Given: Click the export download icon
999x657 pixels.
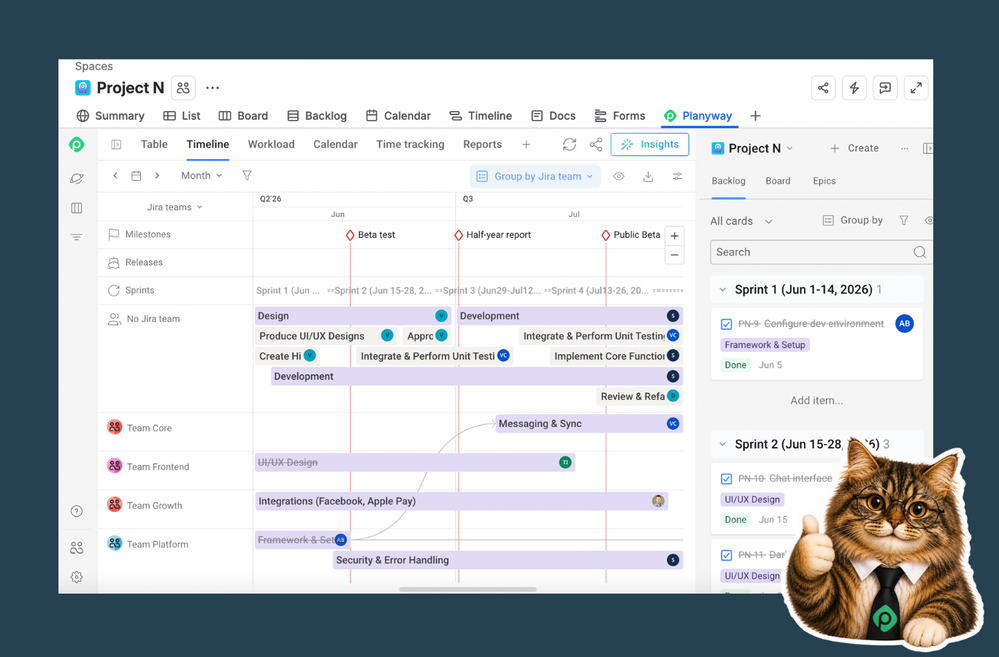Looking at the screenshot, I should 648,177.
